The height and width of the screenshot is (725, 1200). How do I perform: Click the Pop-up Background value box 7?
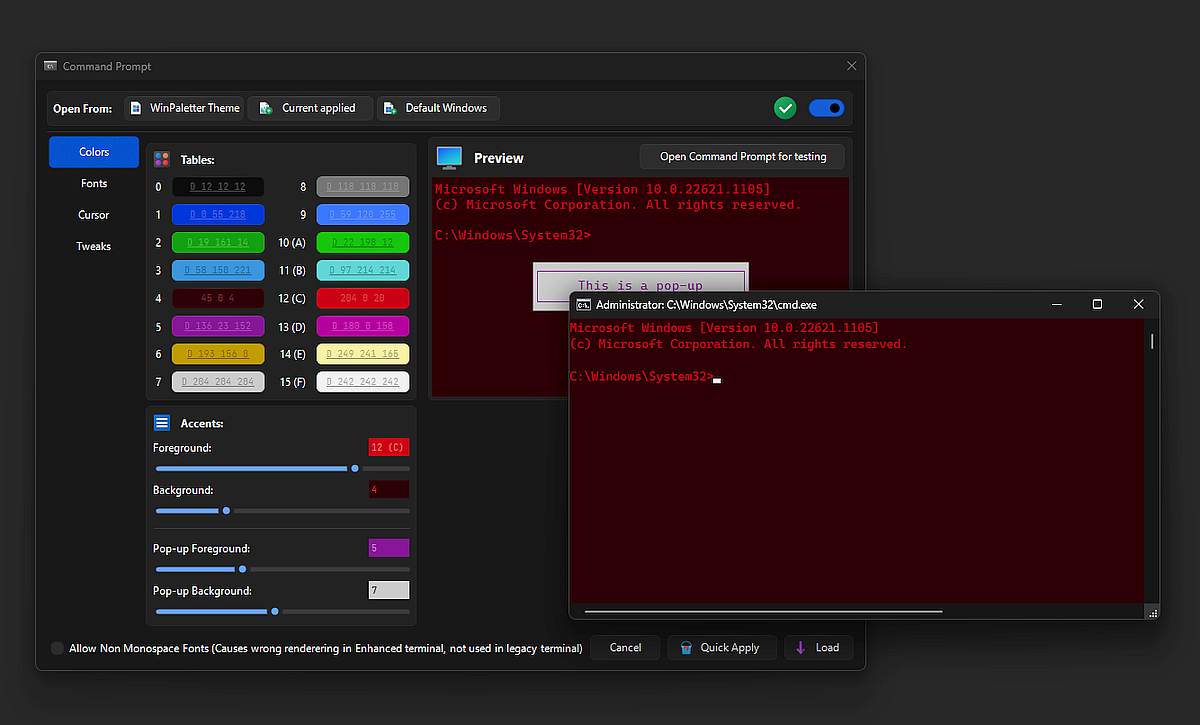[x=389, y=590]
